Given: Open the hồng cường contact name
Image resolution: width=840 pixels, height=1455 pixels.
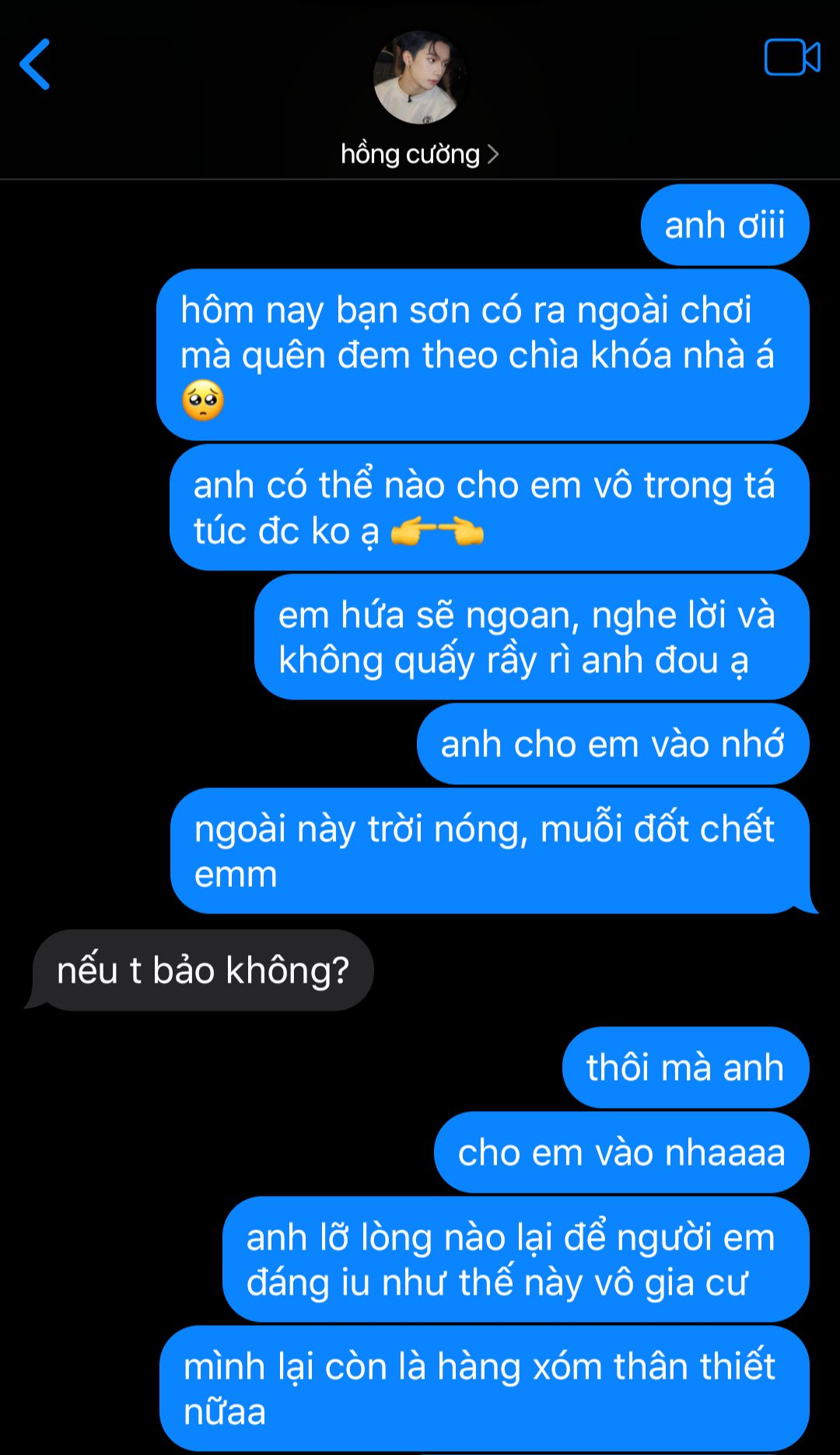Looking at the screenshot, I should [410, 154].
